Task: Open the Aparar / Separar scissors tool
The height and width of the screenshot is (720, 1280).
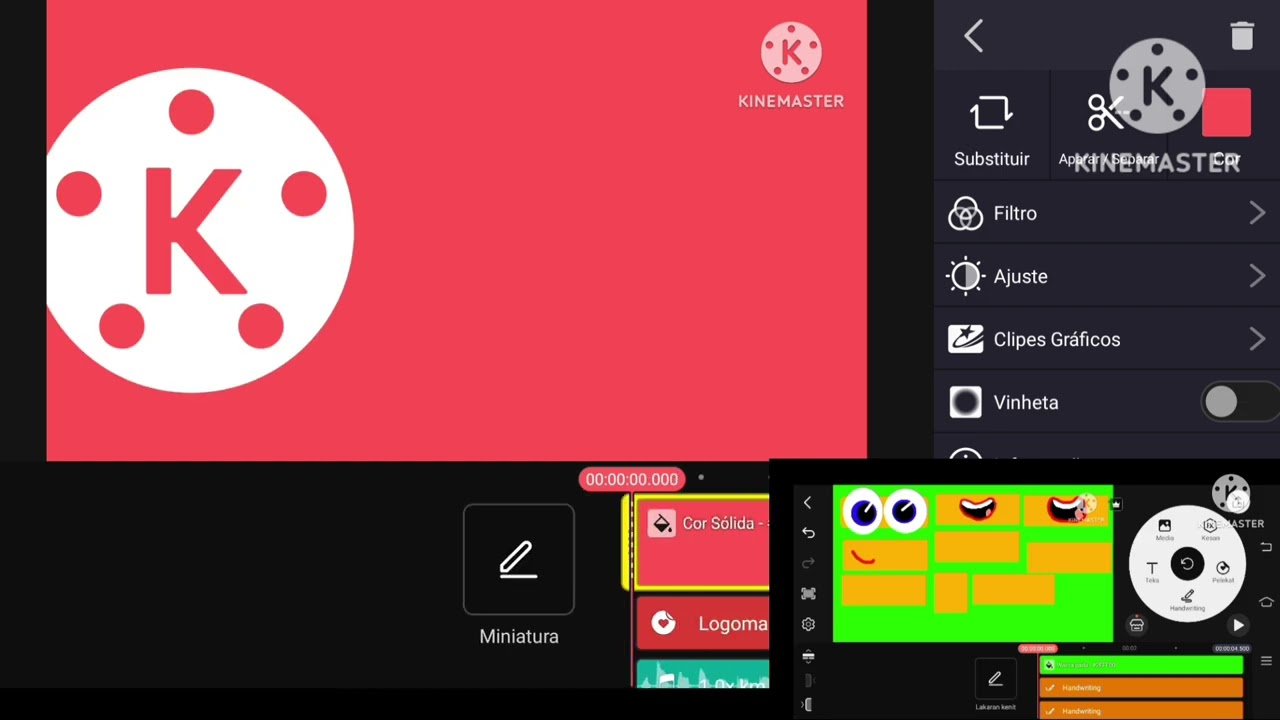Action: coord(1107,113)
